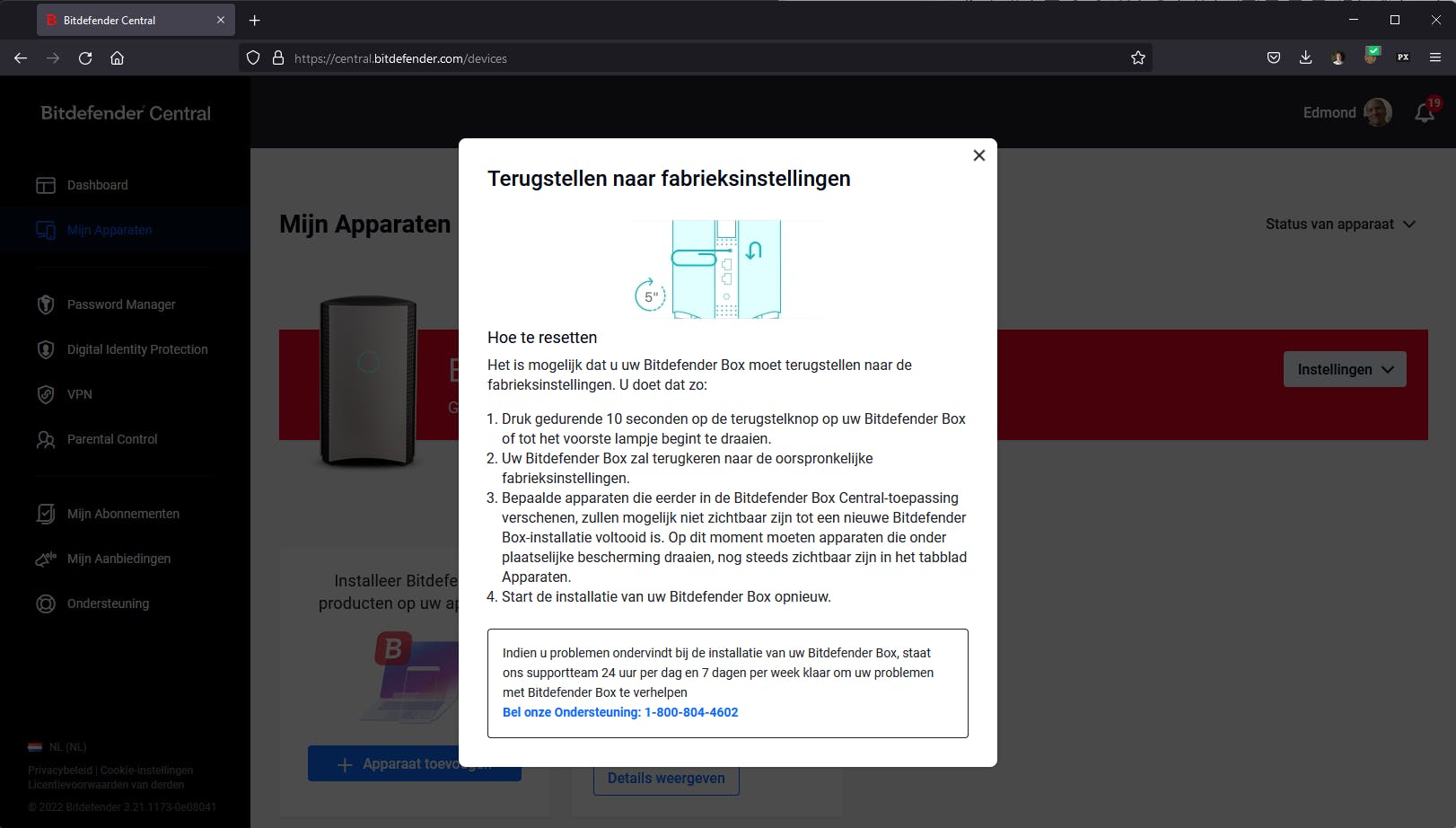Viewport: 1456px width, 828px height.
Task: Click the Details weergeven button
Action: [666, 779]
